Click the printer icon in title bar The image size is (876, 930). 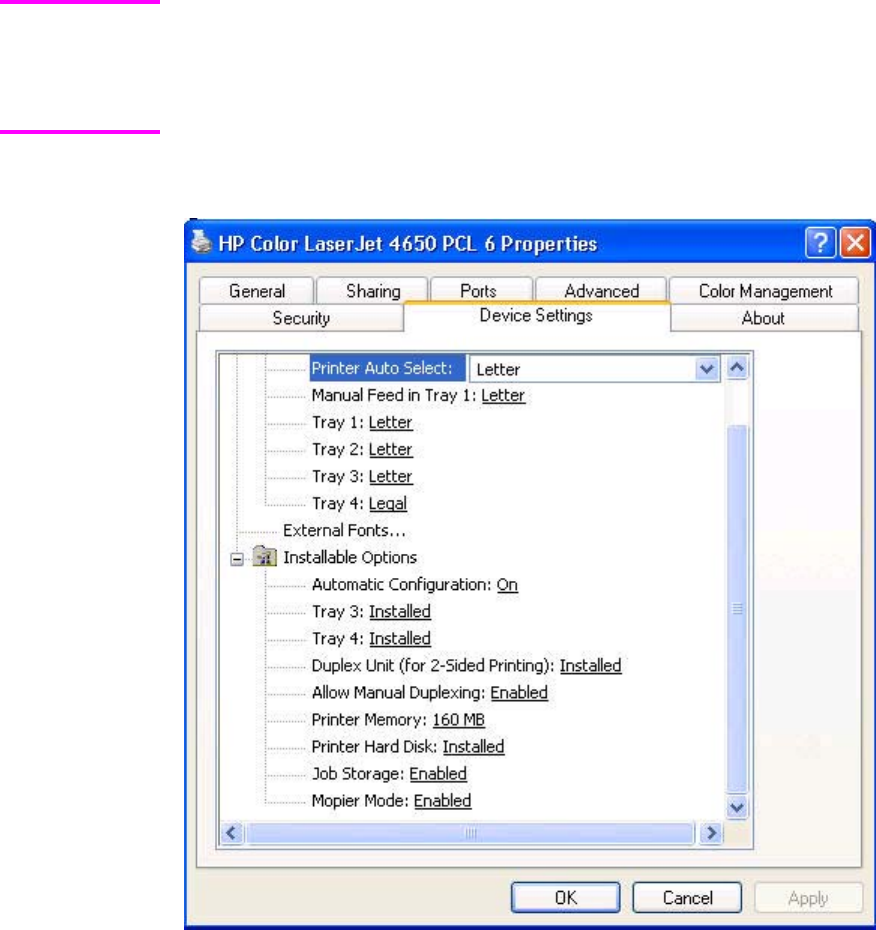202,242
